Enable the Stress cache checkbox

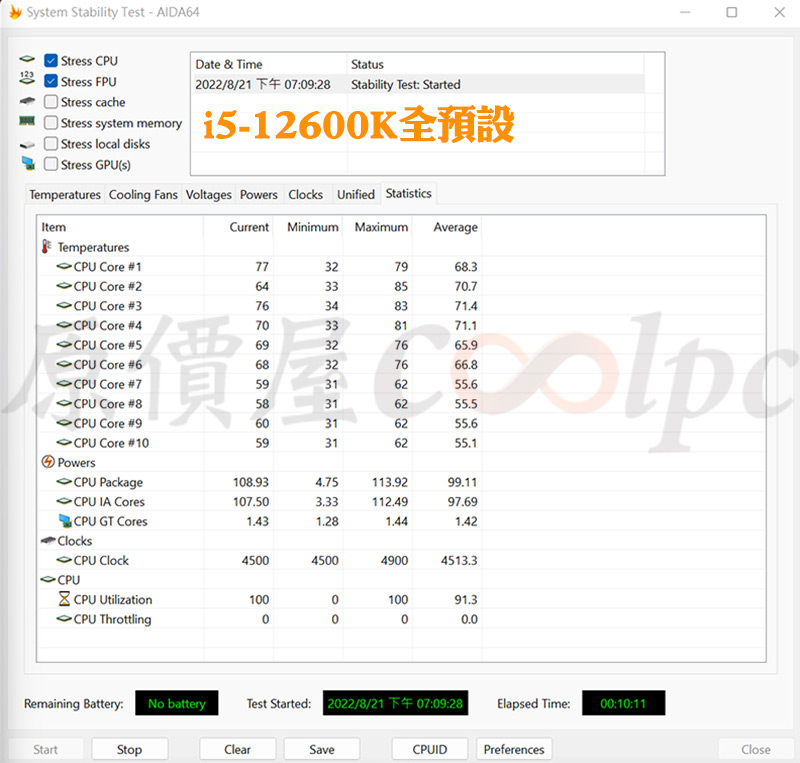point(51,102)
